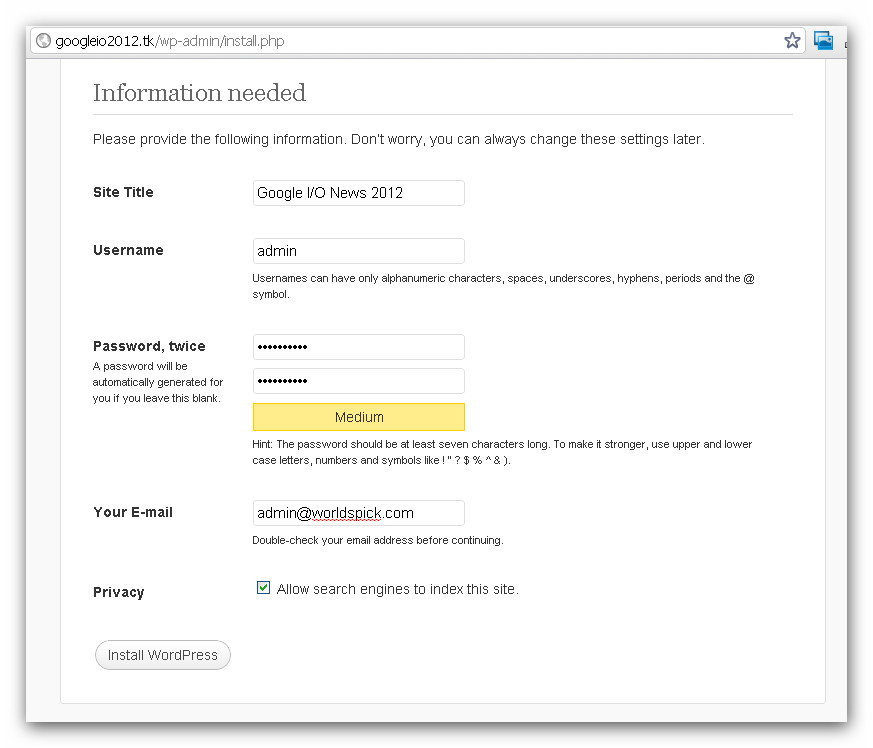Click the 'Information needed' heading

tap(199, 93)
